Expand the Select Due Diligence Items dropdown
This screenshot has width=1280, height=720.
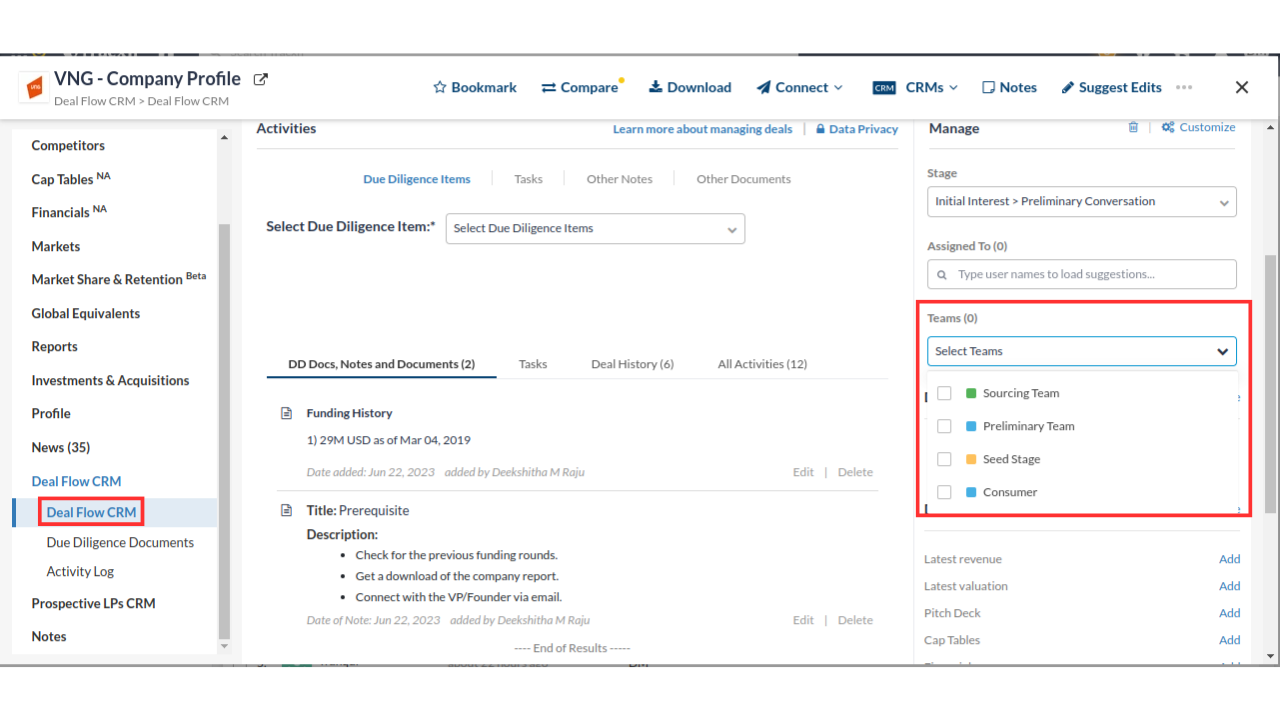pos(595,229)
